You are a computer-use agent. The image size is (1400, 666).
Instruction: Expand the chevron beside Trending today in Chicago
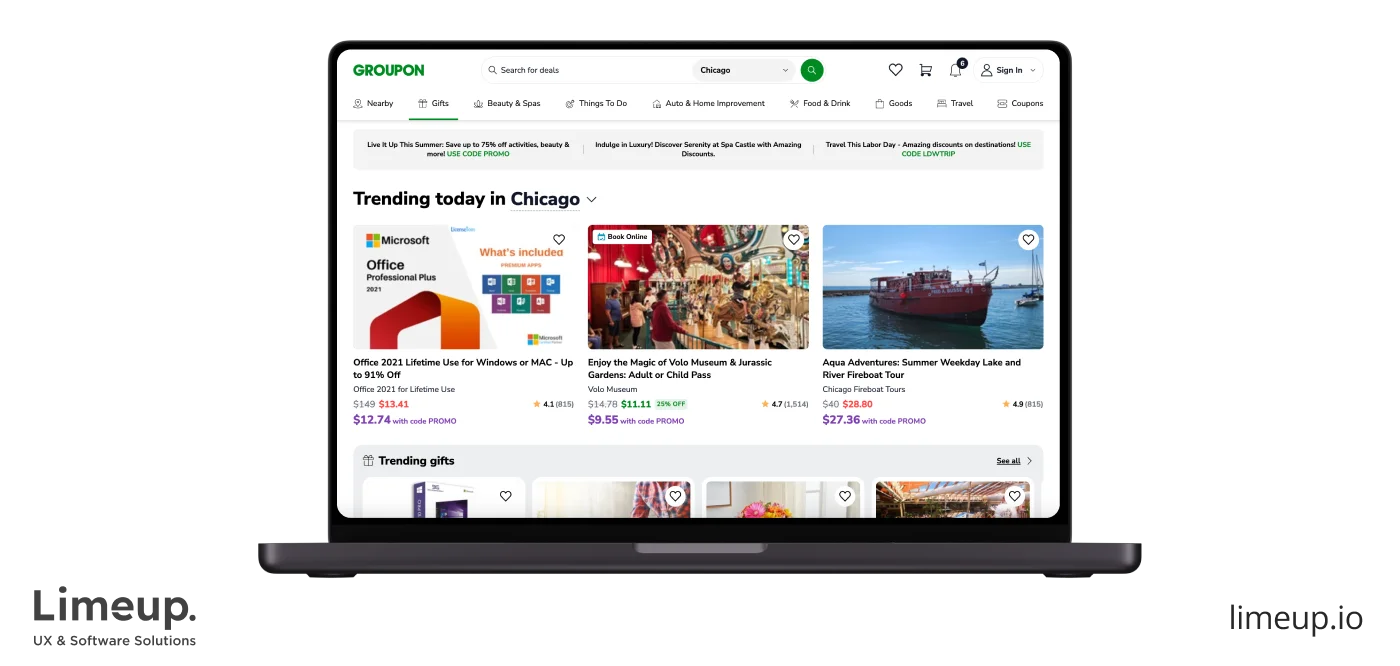(592, 200)
